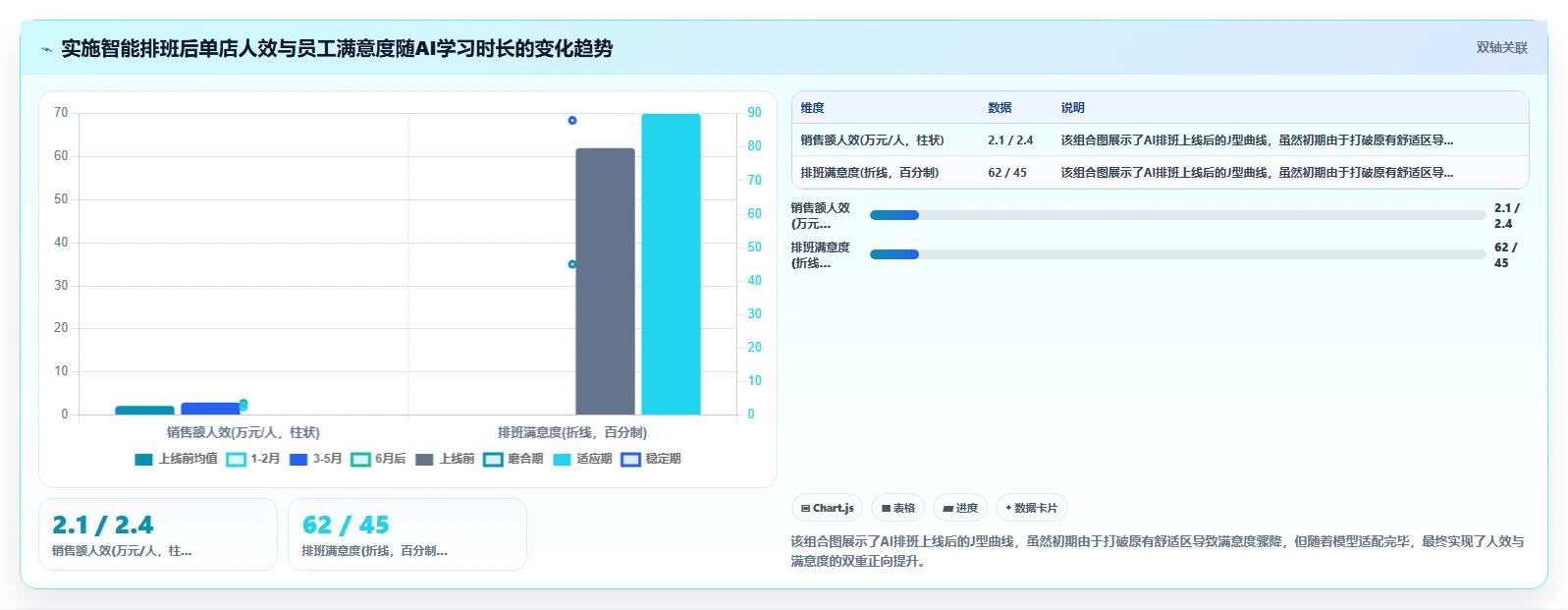Select the teal data point near 45

(572, 264)
